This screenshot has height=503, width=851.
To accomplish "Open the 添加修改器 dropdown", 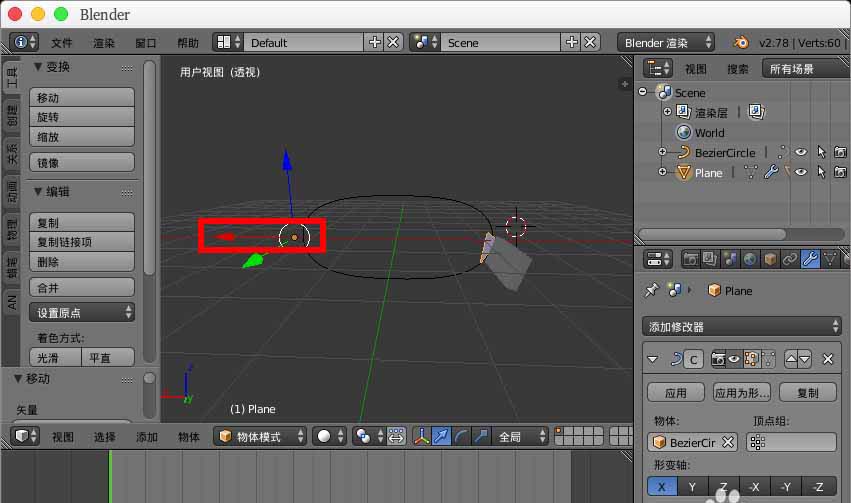I will point(741,327).
